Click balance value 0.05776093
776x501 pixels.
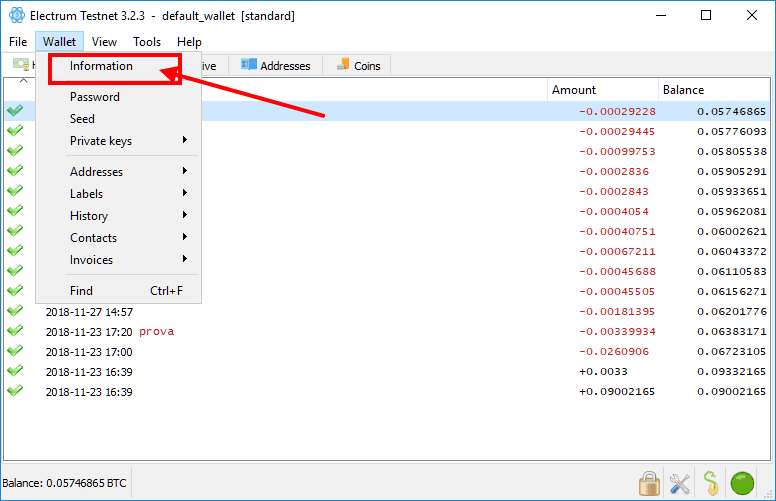(x=731, y=131)
